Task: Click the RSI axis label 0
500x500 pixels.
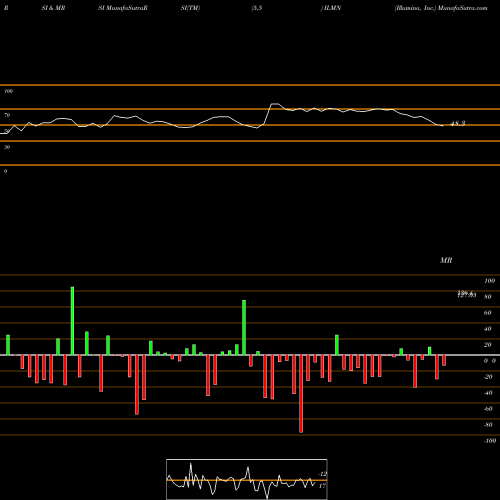Action: 6,171
